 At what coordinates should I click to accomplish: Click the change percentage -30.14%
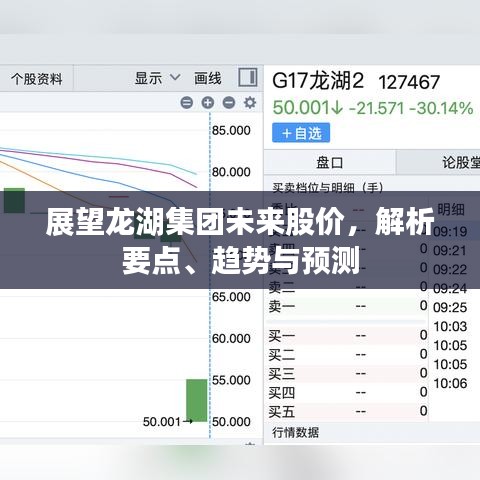tap(441, 108)
